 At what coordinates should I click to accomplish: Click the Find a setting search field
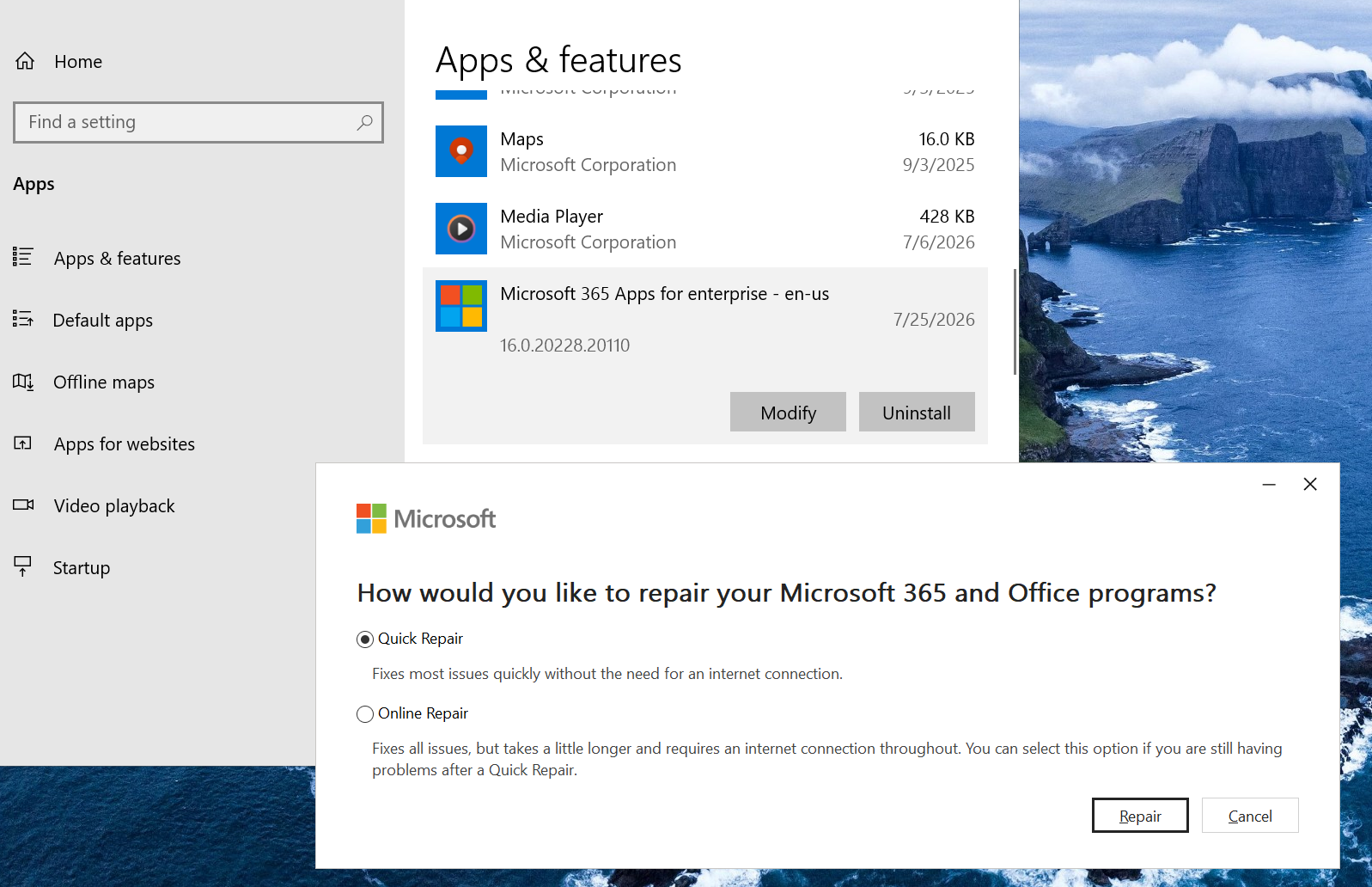tap(198, 122)
